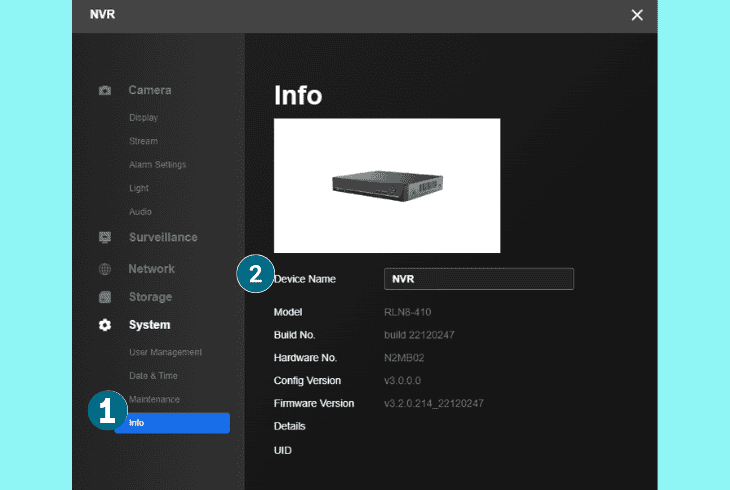Click the Device Name input field
The width and height of the screenshot is (730, 490).
click(479, 279)
